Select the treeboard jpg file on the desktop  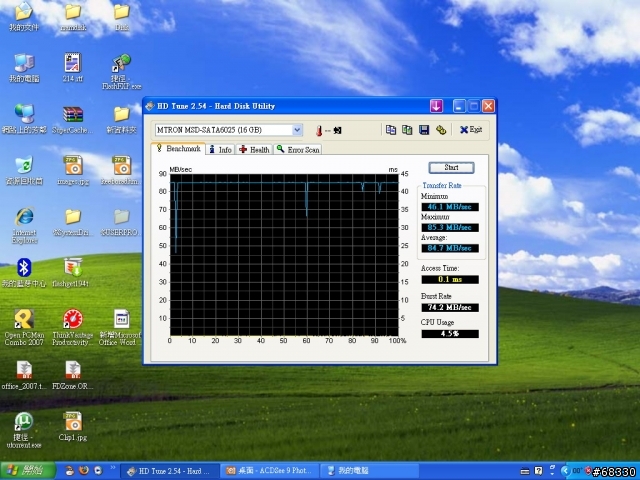(122, 171)
